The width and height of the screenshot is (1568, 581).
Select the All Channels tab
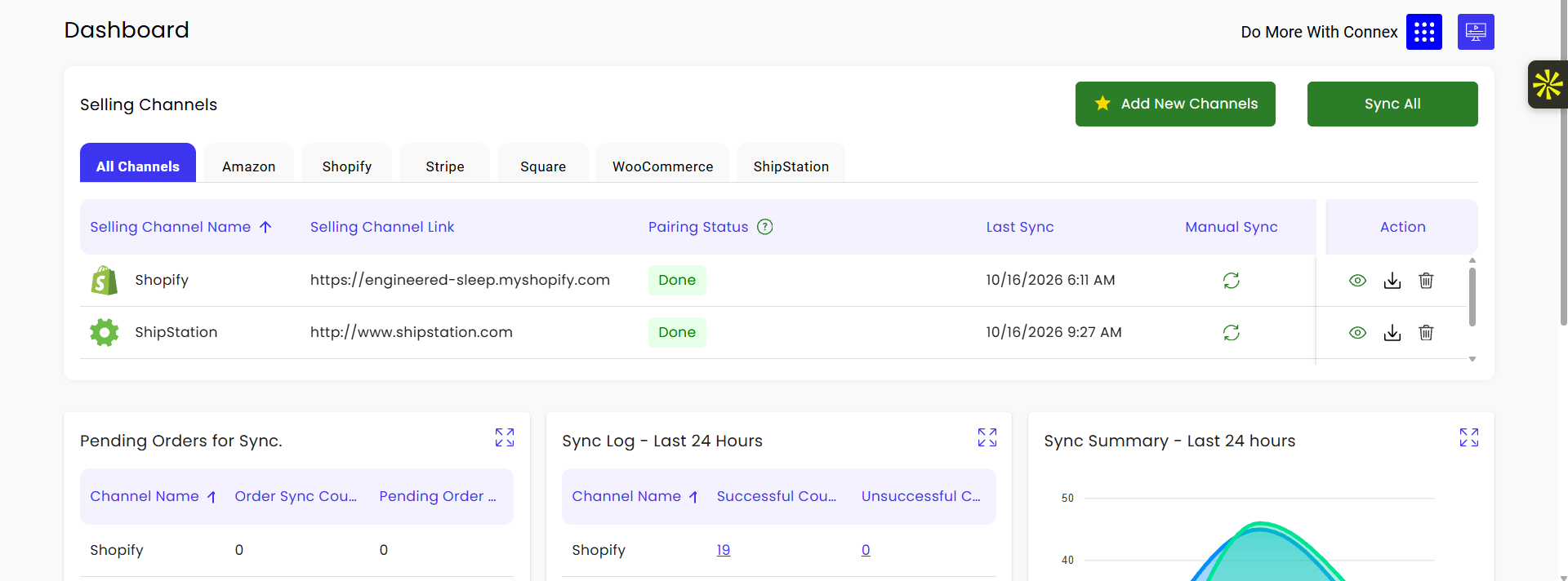tap(138, 163)
